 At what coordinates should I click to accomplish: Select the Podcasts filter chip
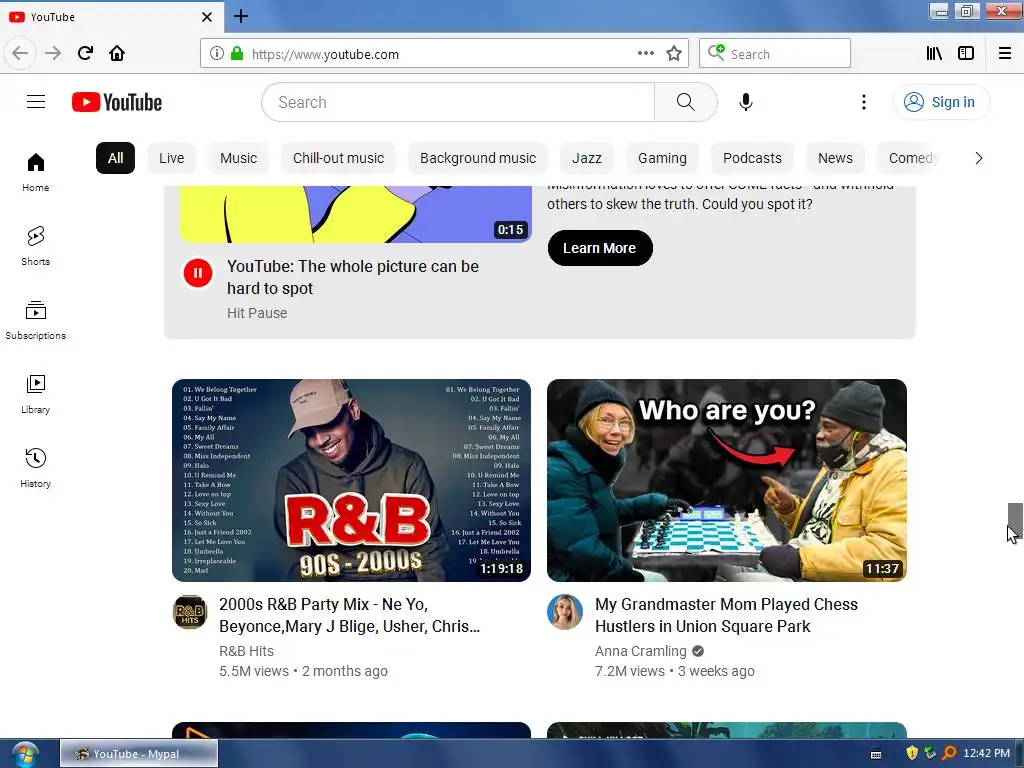(752, 158)
